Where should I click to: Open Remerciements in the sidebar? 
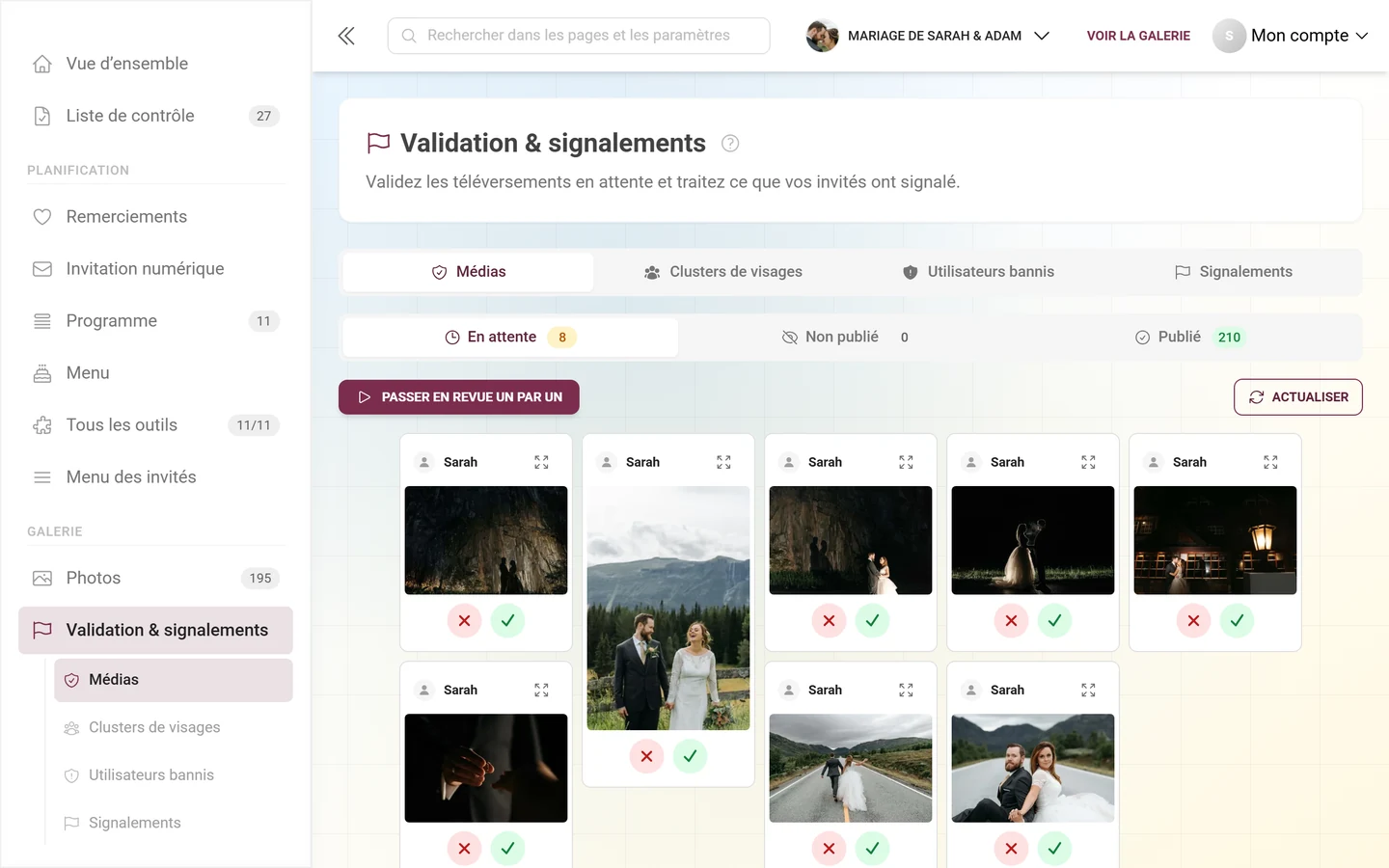155,217
